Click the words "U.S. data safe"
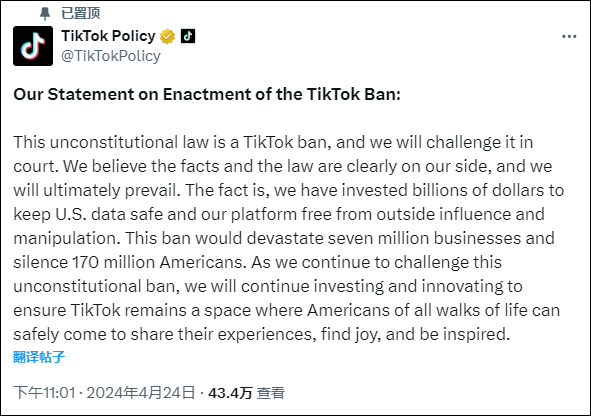The image size is (591, 416). click(x=109, y=214)
